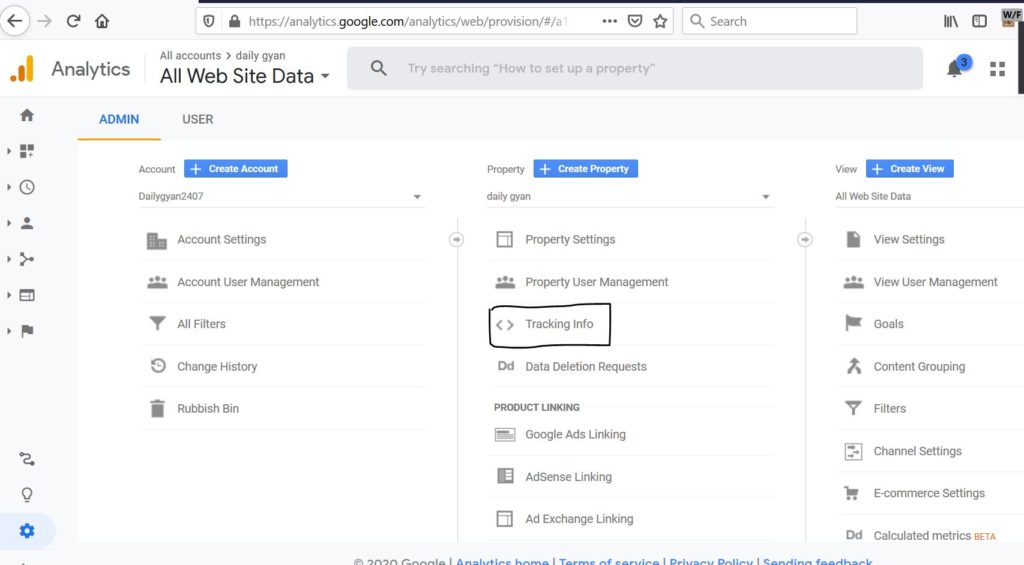
Task: Open Discover lightbulb icon
Action: coord(27,495)
